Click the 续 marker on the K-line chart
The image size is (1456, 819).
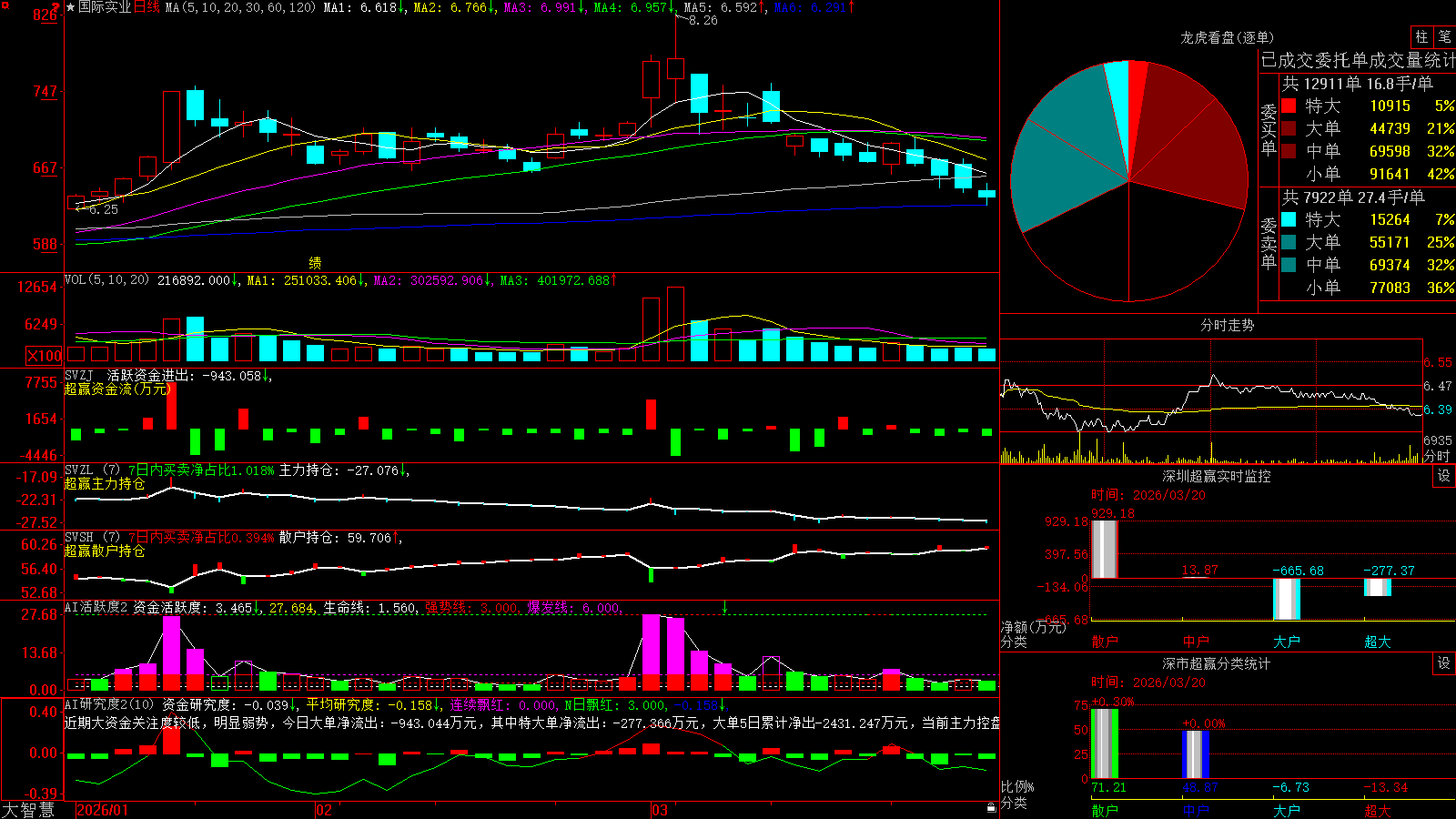pyautogui.click(x=315, y=263)
